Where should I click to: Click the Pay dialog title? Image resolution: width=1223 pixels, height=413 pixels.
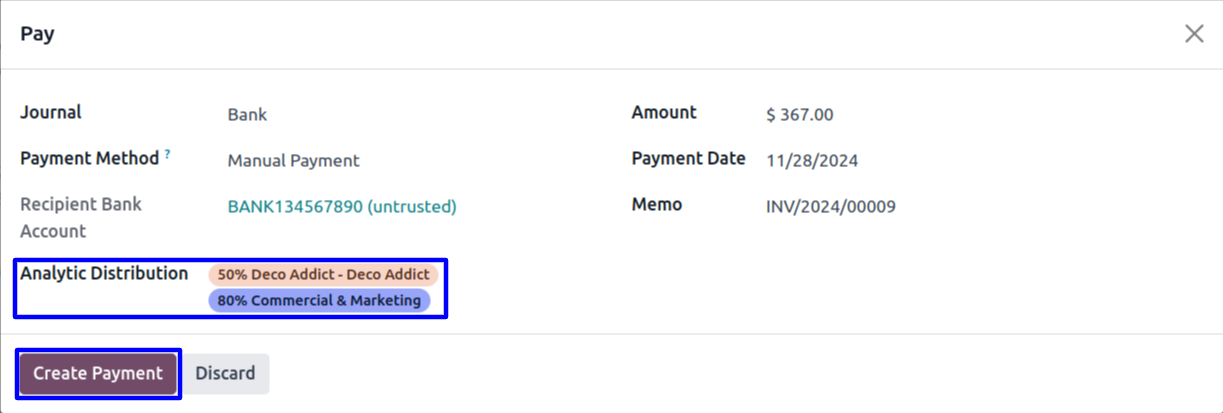tap(37, 34)
